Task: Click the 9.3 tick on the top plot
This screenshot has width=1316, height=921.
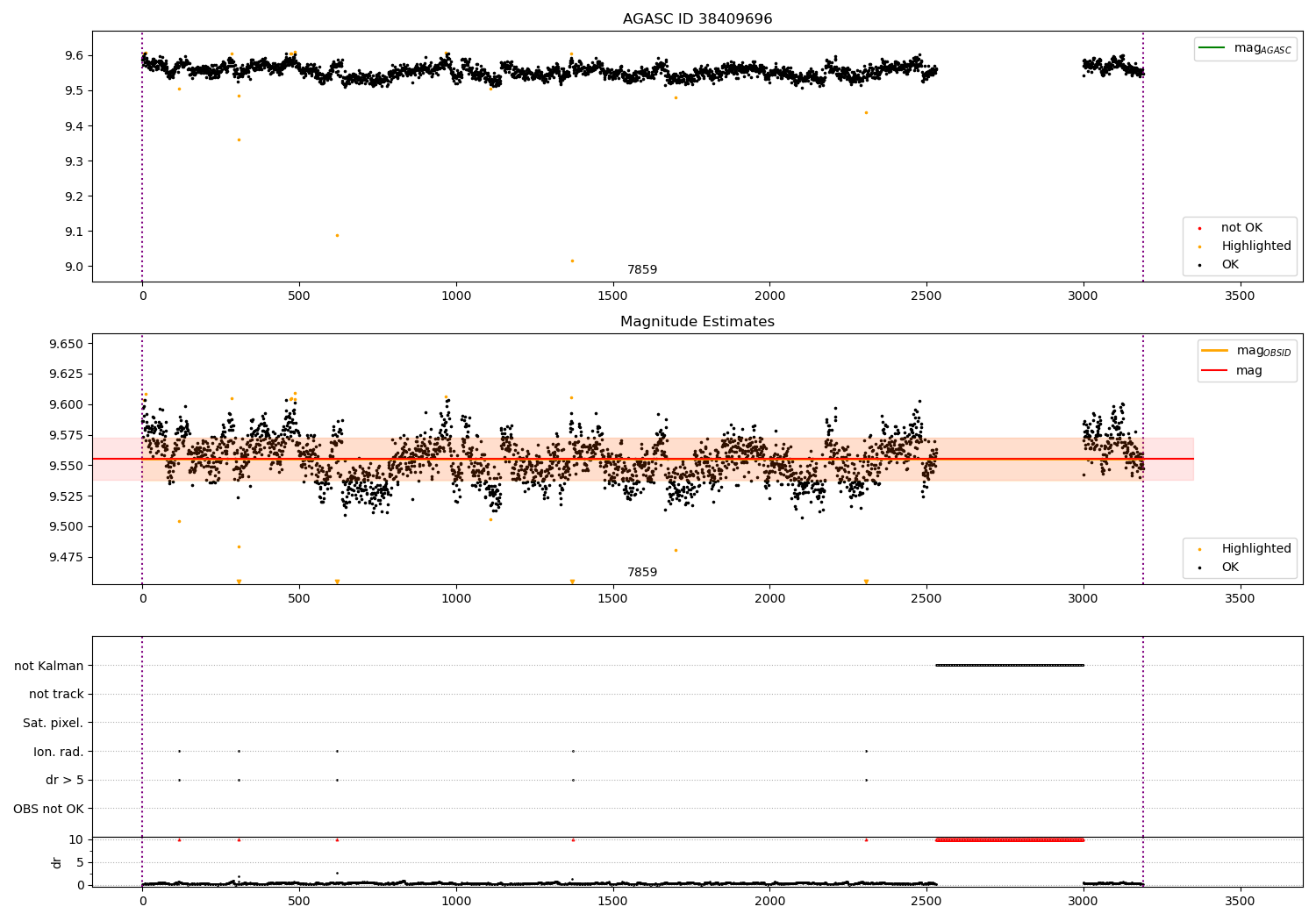Action: coord(72,161)
